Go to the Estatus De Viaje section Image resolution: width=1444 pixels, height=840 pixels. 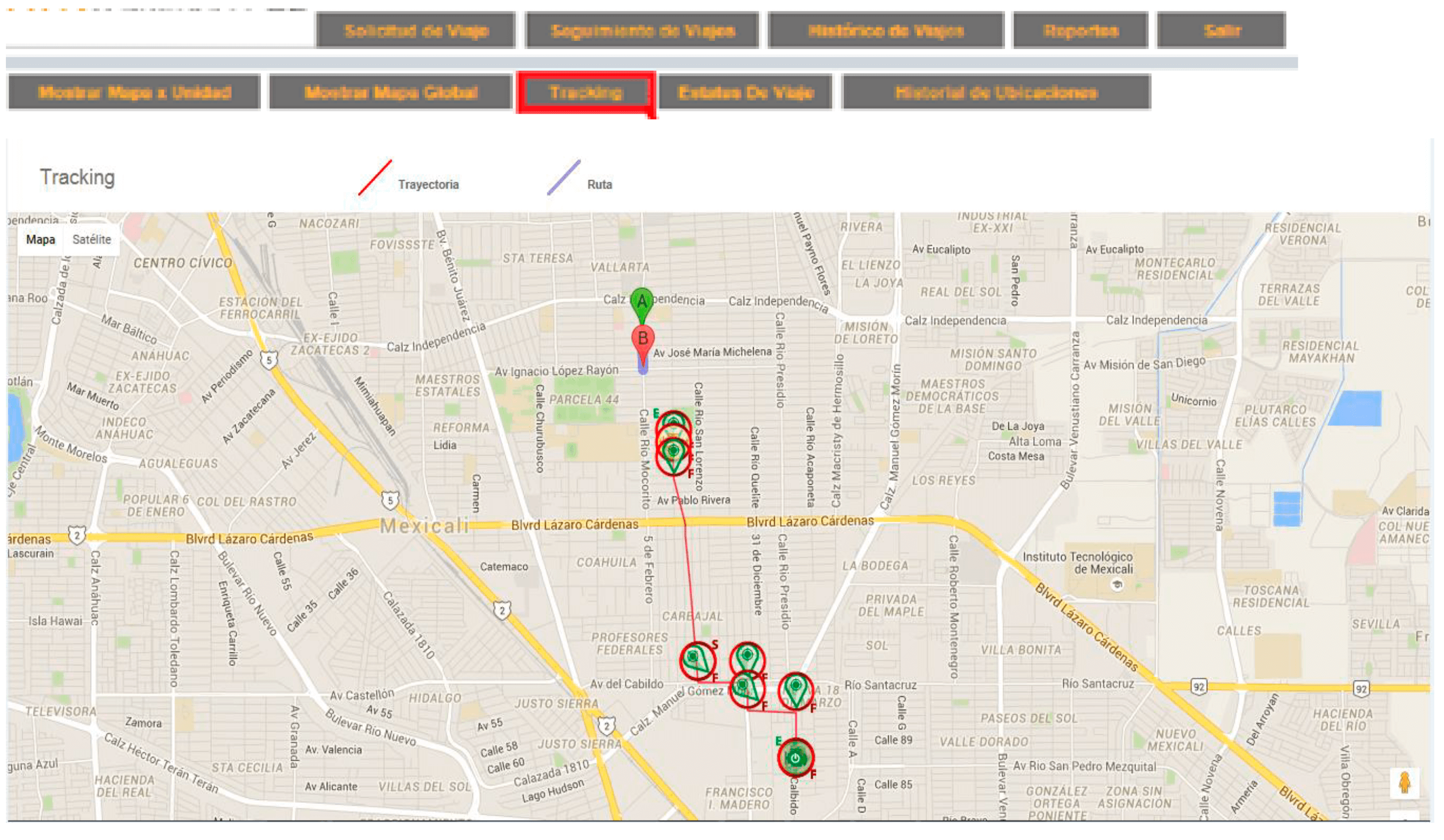(746, 92)
